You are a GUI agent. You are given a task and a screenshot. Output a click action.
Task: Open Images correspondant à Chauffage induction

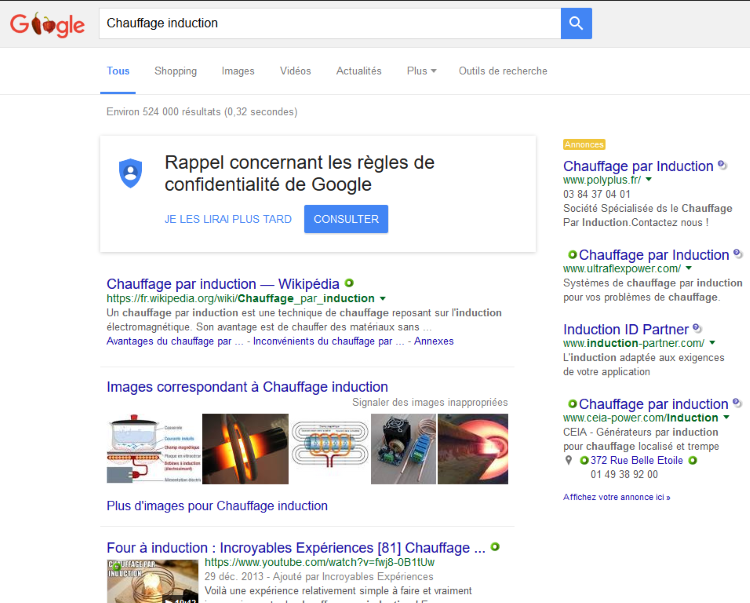(247, 386)
